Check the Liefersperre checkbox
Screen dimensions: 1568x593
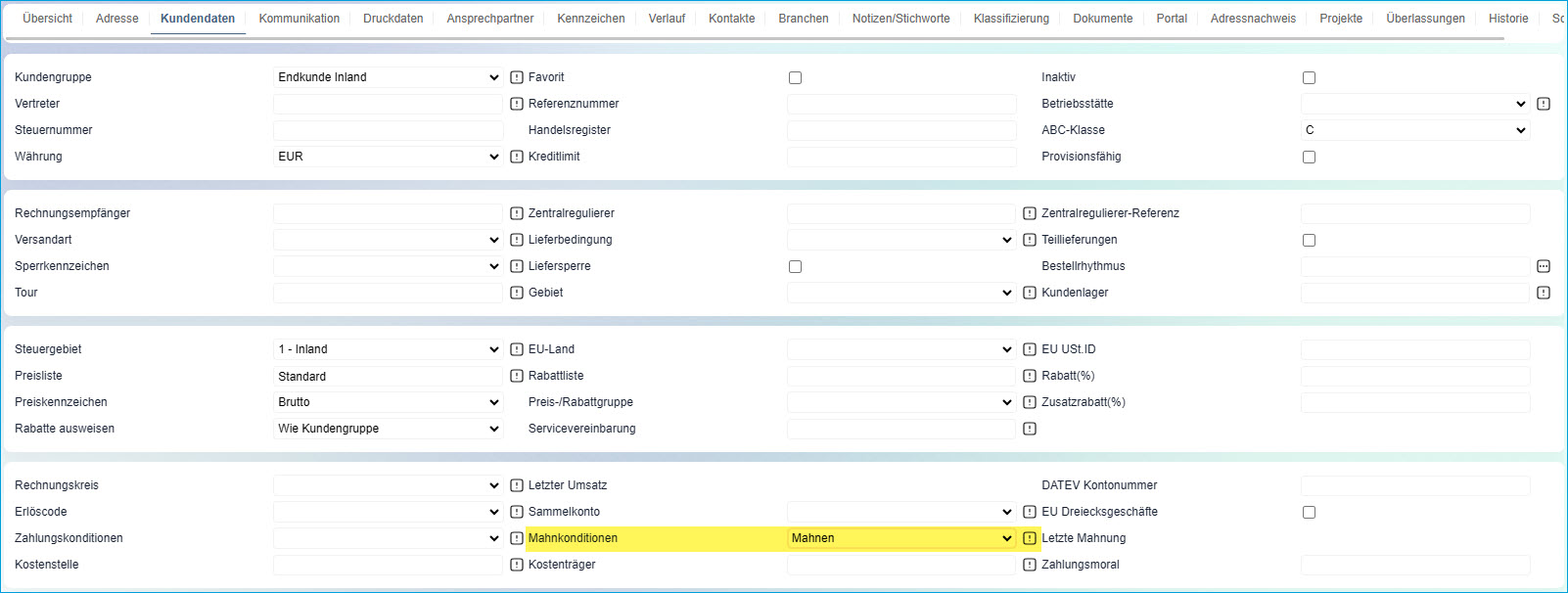[x=795, y=267]
